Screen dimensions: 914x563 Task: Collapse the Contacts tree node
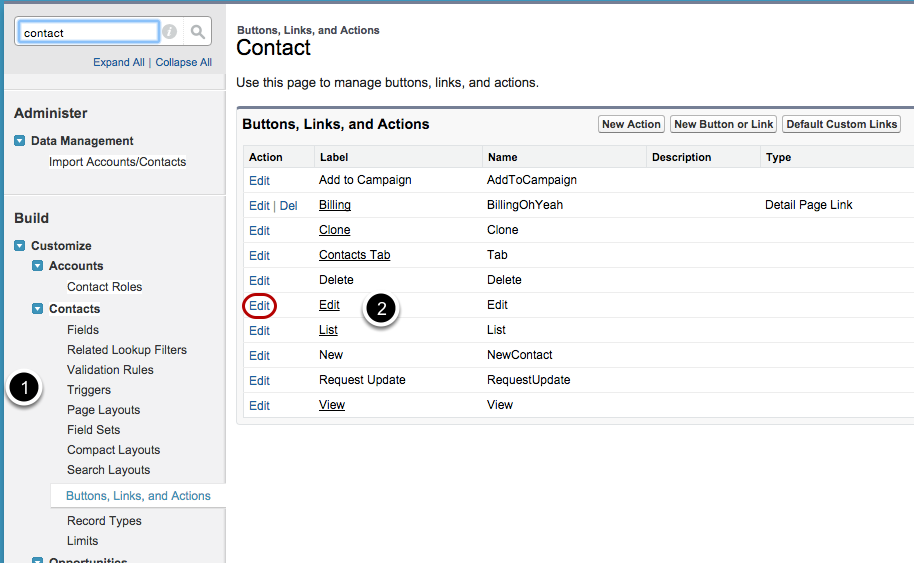pos(38,309)
